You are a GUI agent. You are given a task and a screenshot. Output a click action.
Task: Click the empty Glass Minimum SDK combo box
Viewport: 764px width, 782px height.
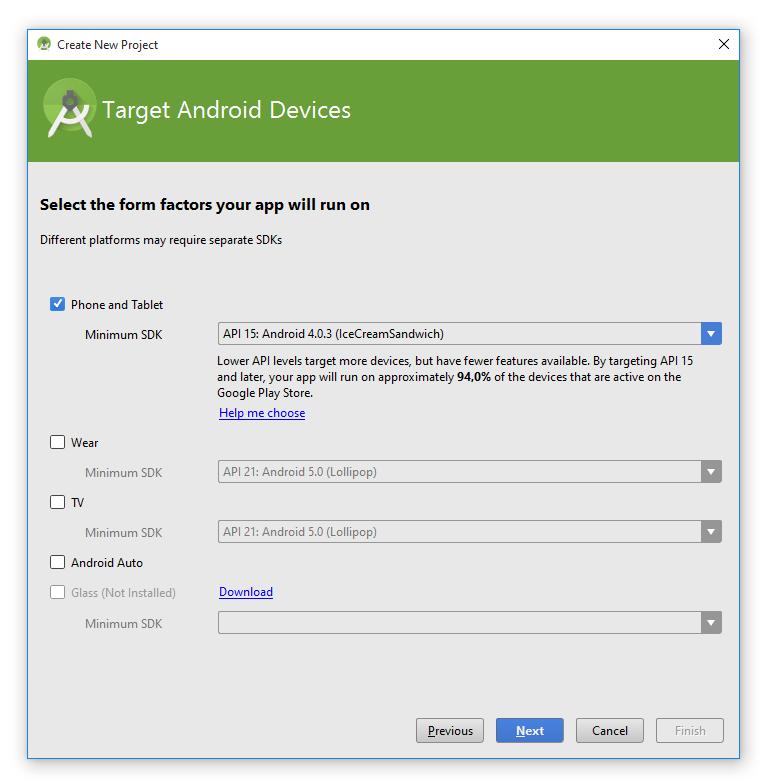[x=470, y=623]
